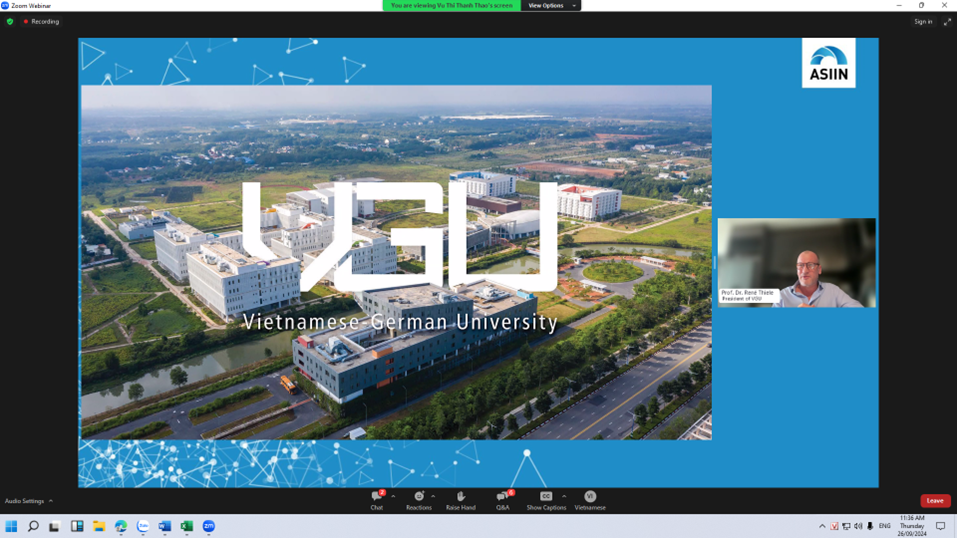Enter full screen mode icon
Image resolution: width=957 pixels, height=538 pixels.
[x=947, y=22]
